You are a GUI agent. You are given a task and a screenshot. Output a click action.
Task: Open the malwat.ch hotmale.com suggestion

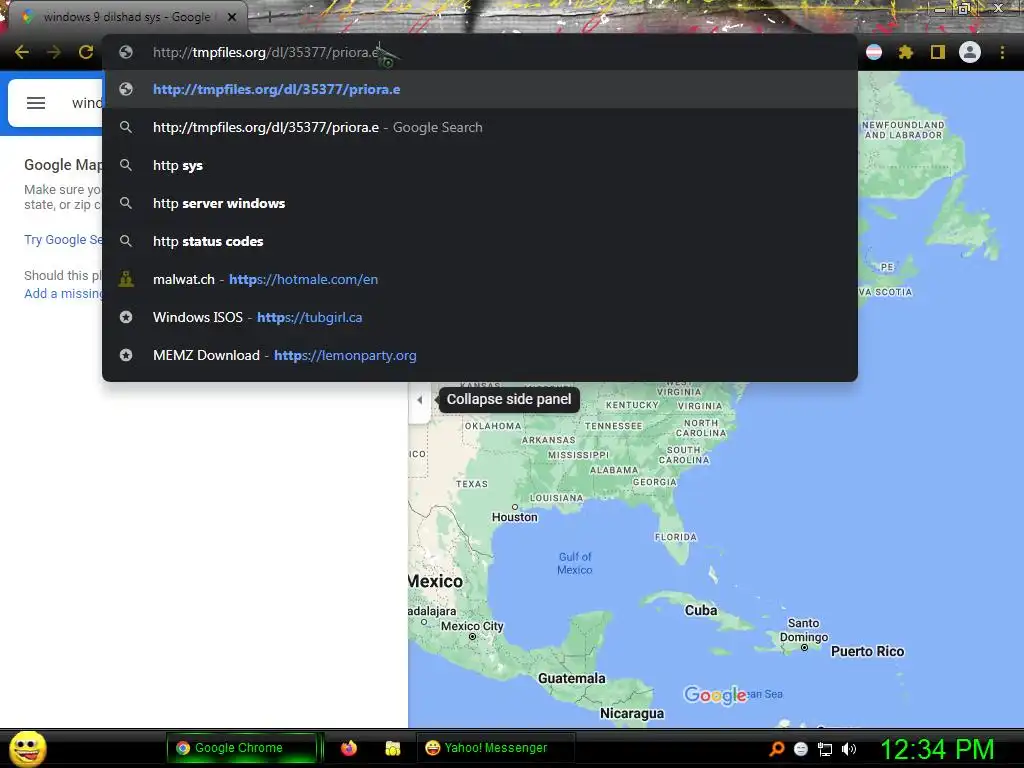coord(480,279)
